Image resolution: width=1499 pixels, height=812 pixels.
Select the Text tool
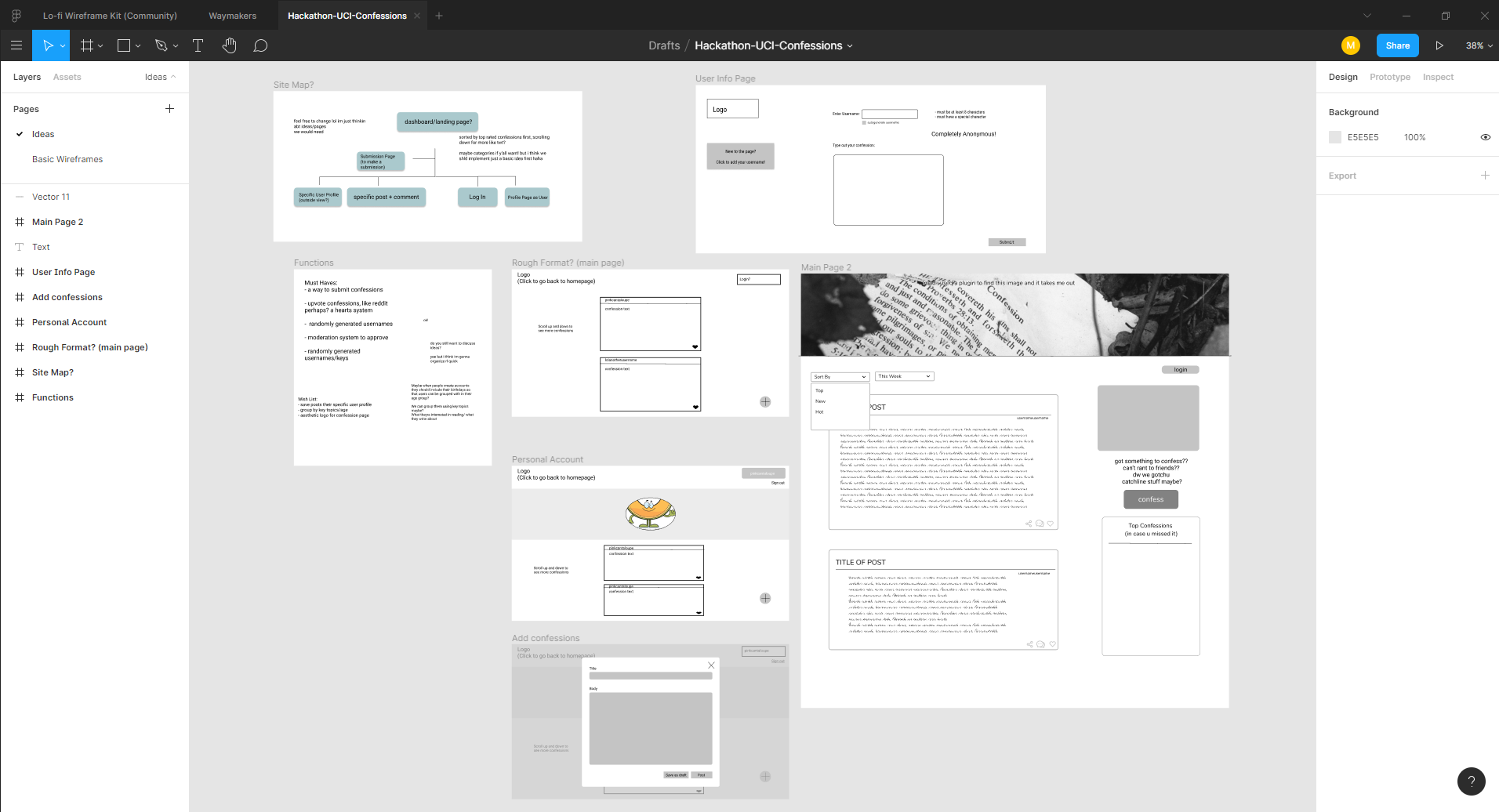(198, 45)
